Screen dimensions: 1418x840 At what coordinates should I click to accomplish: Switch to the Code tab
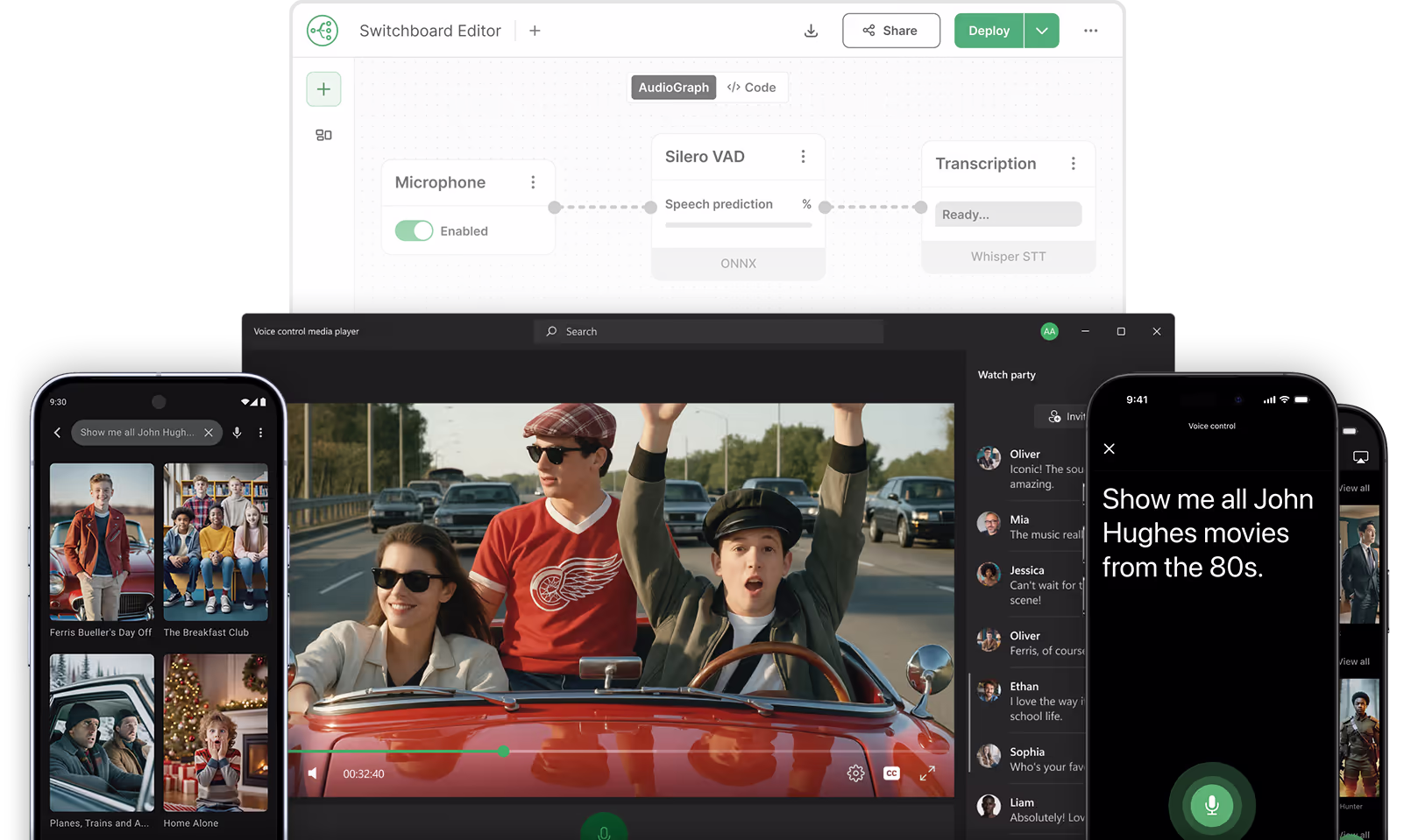click(752, 88)
